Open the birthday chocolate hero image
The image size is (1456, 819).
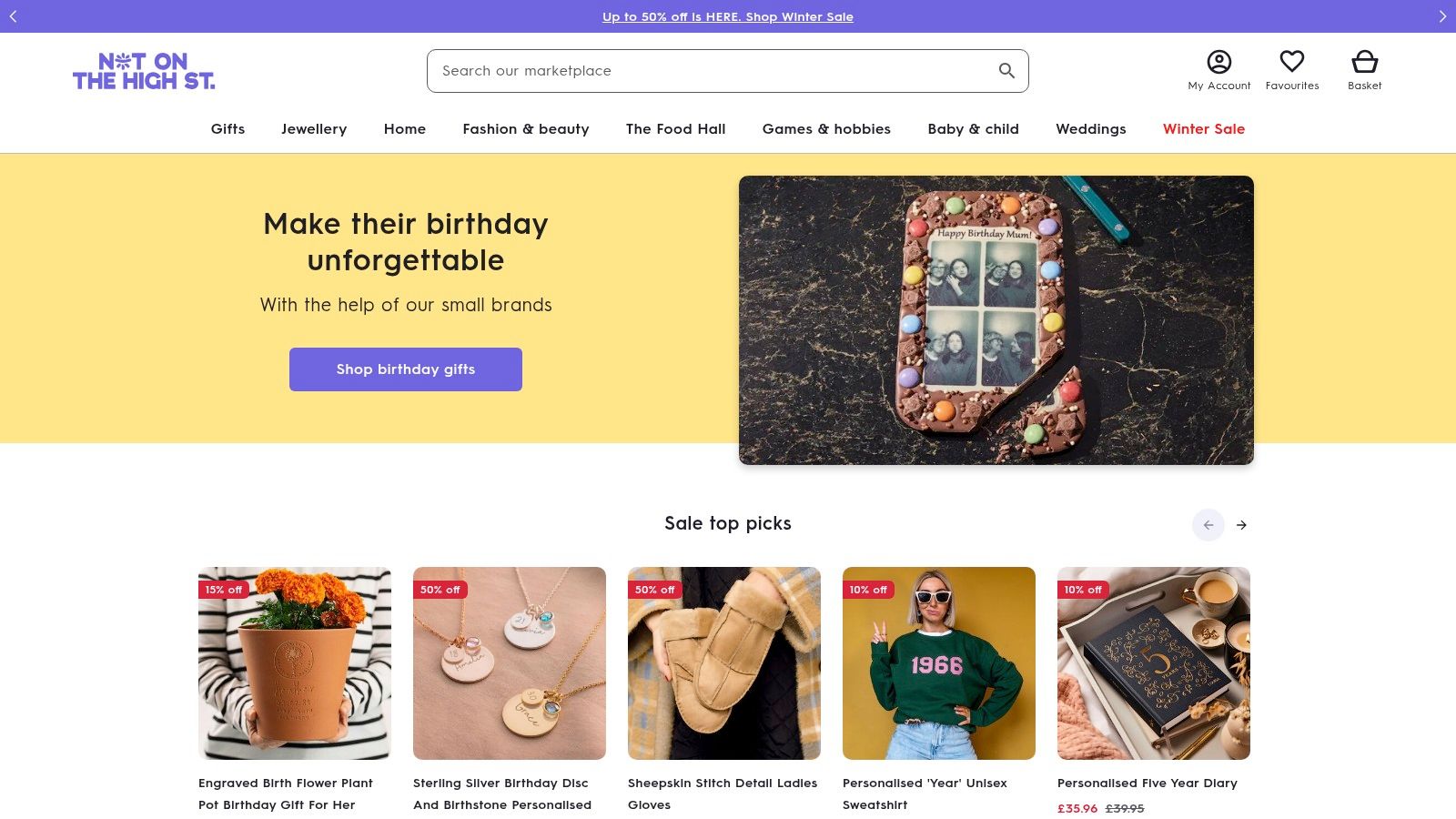coord(996,320)
